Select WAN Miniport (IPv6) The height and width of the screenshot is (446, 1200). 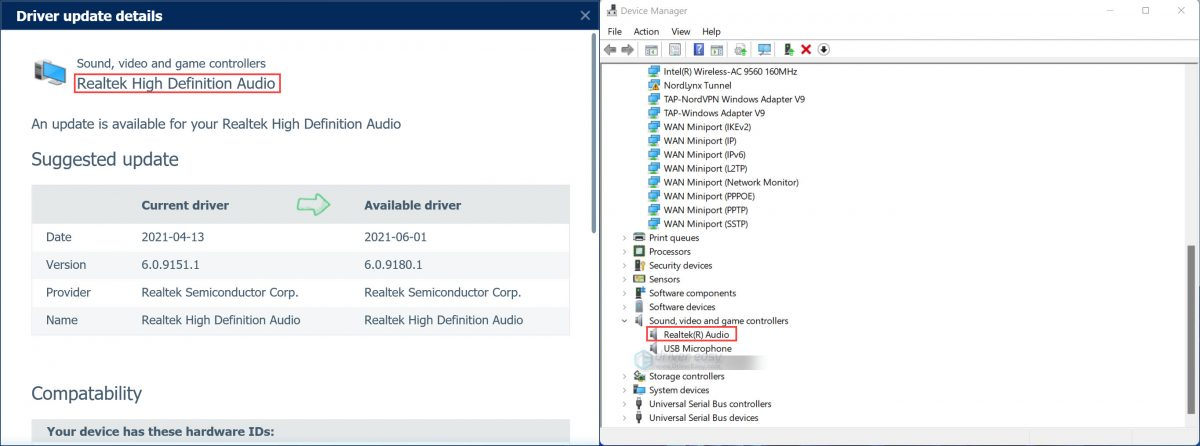704,155
